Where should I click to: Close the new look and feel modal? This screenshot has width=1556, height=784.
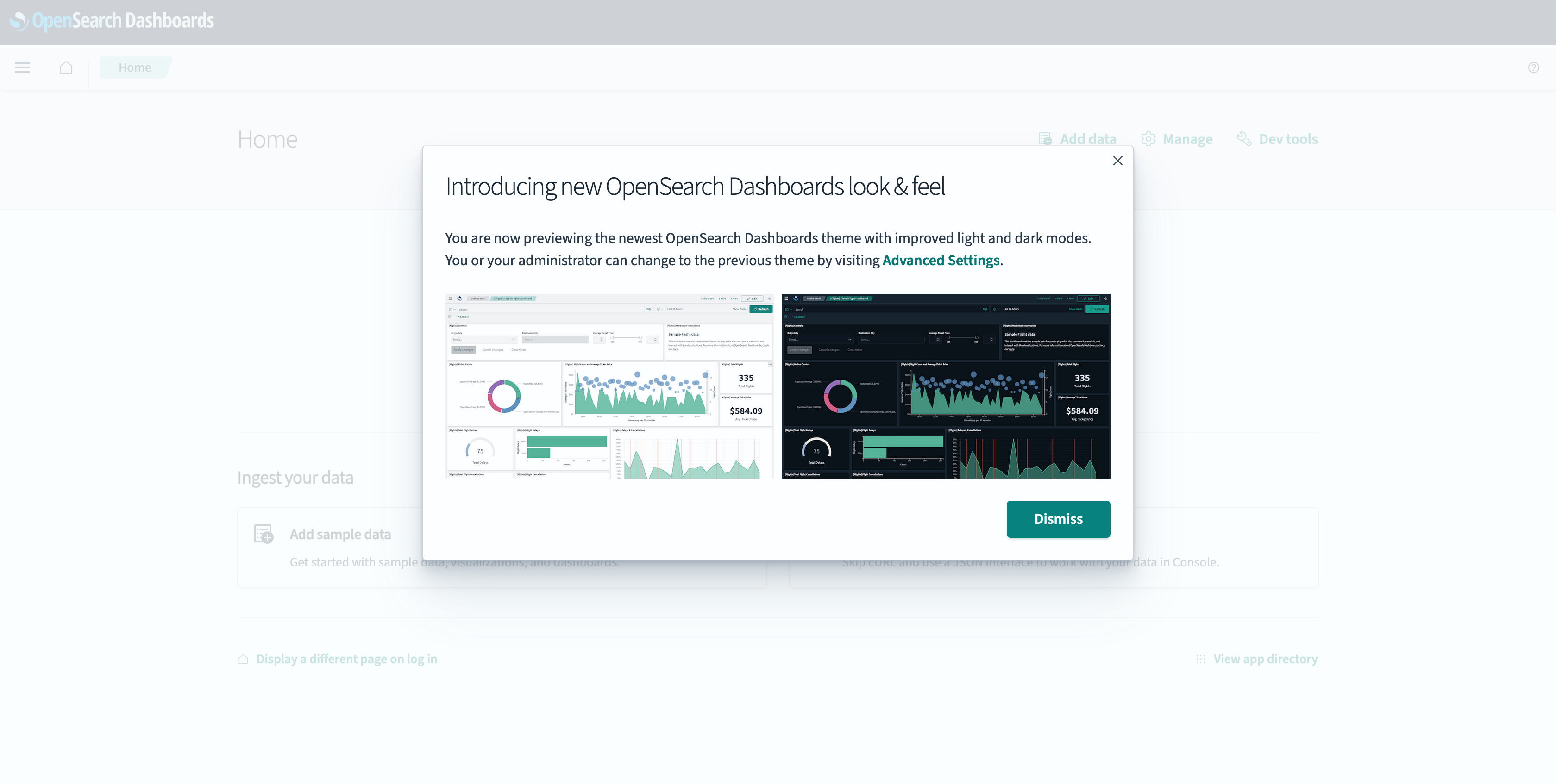[x=1118, y=160]
